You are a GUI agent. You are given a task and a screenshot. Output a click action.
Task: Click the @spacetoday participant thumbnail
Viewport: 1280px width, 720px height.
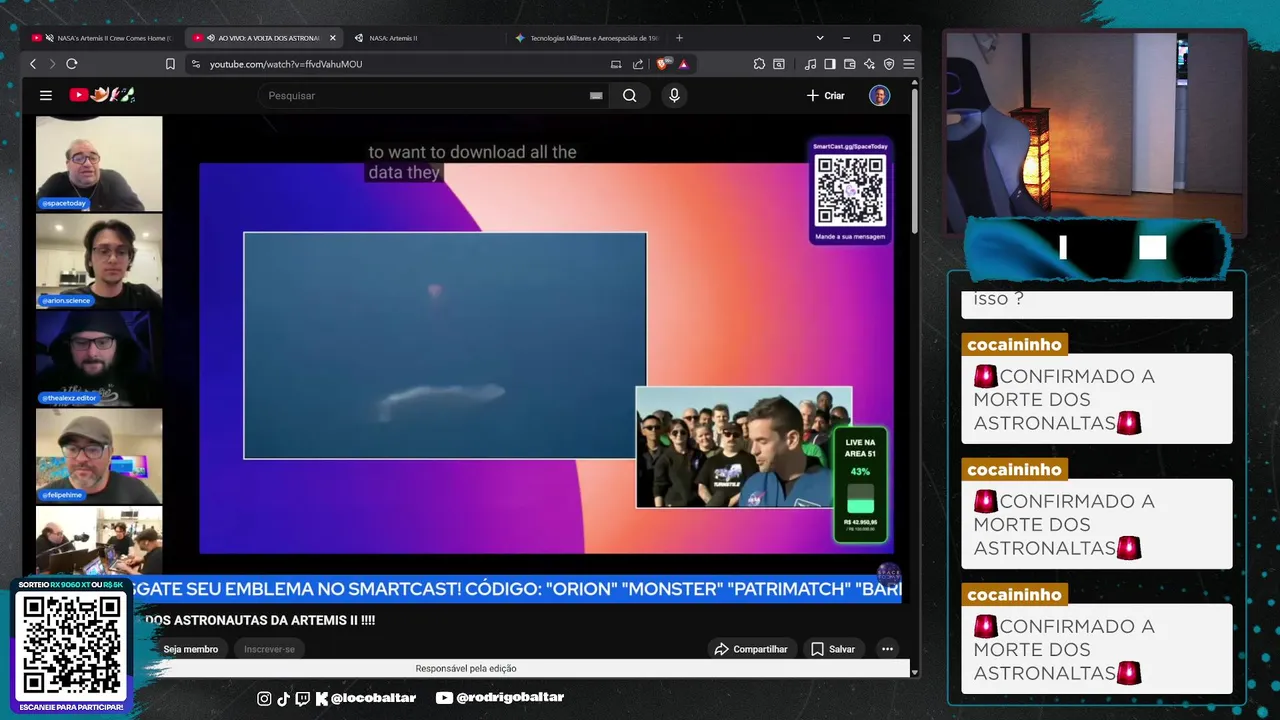[99, 163]
